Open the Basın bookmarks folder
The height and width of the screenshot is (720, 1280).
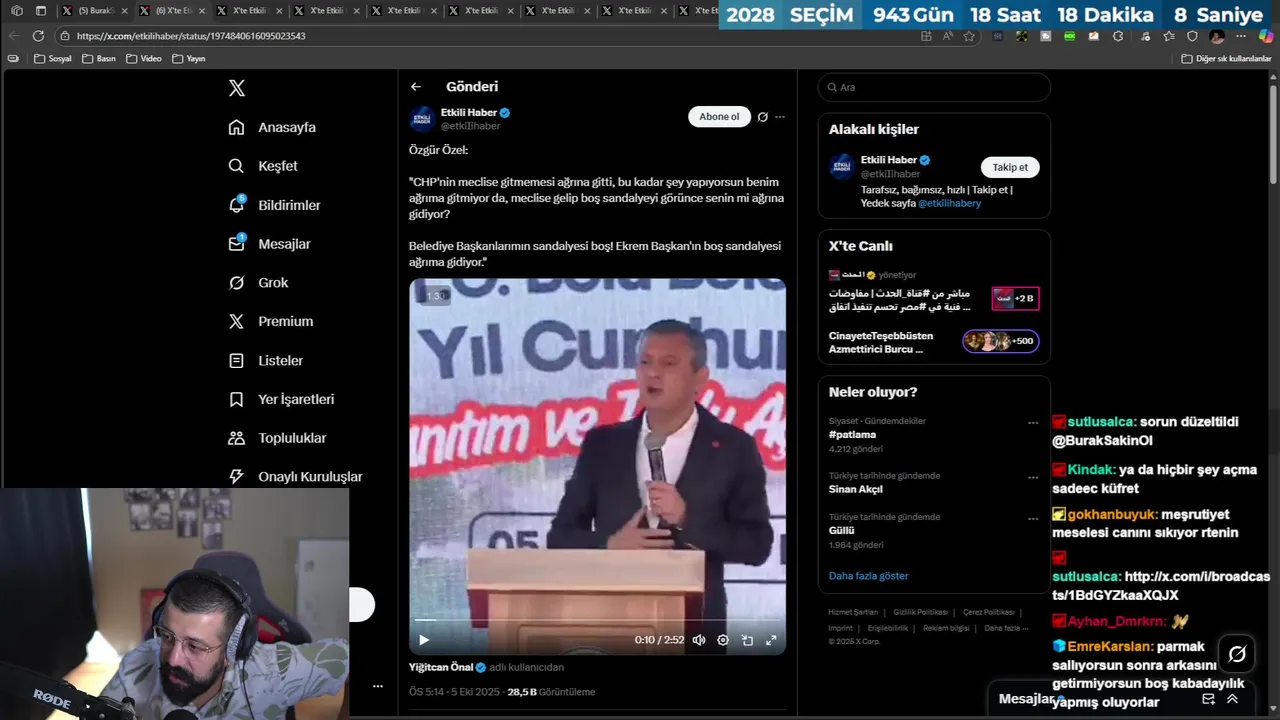click(x=99, y=59)
